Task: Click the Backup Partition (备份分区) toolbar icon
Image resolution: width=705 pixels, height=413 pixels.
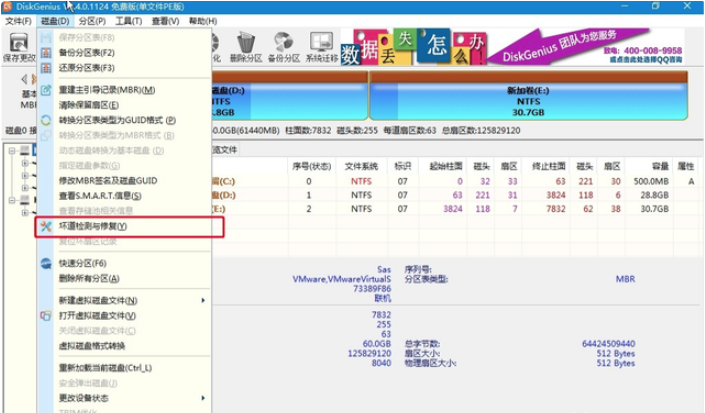Action: point(284,48)
